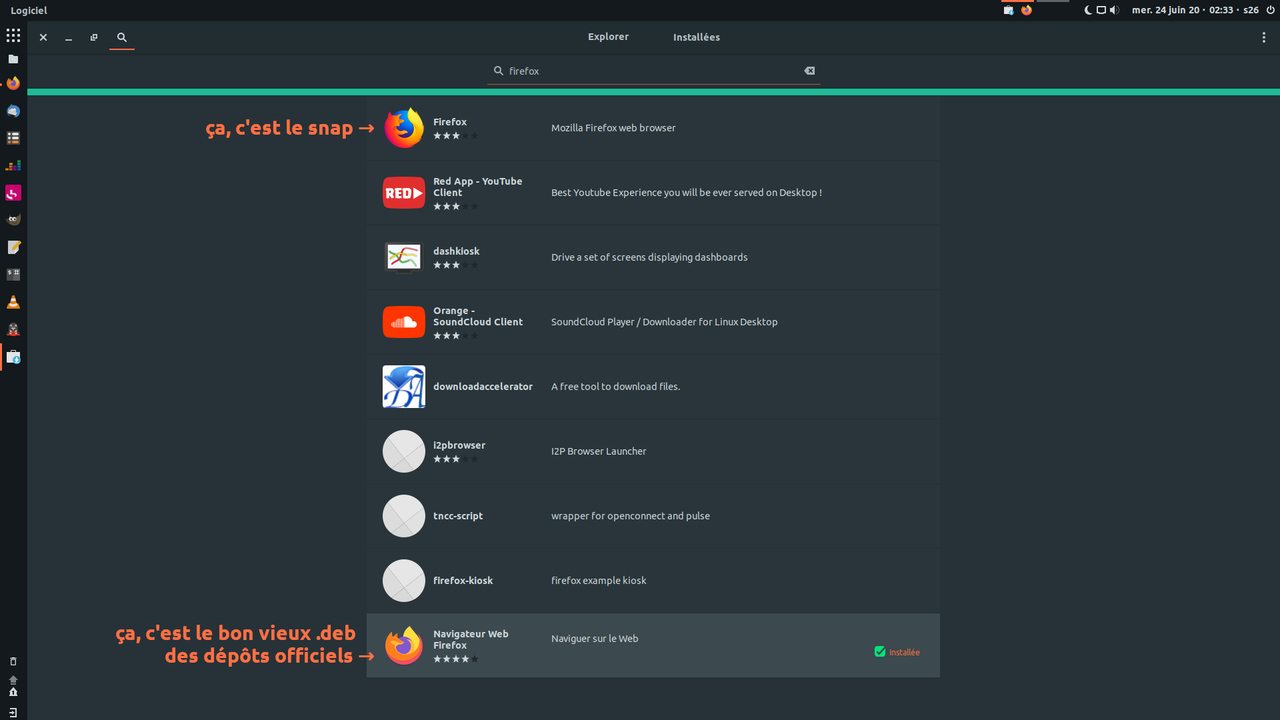Launch Thunderbird mail from the dock
The height and width of the screenshot is (720, 1280).
(x=13, y=111)
